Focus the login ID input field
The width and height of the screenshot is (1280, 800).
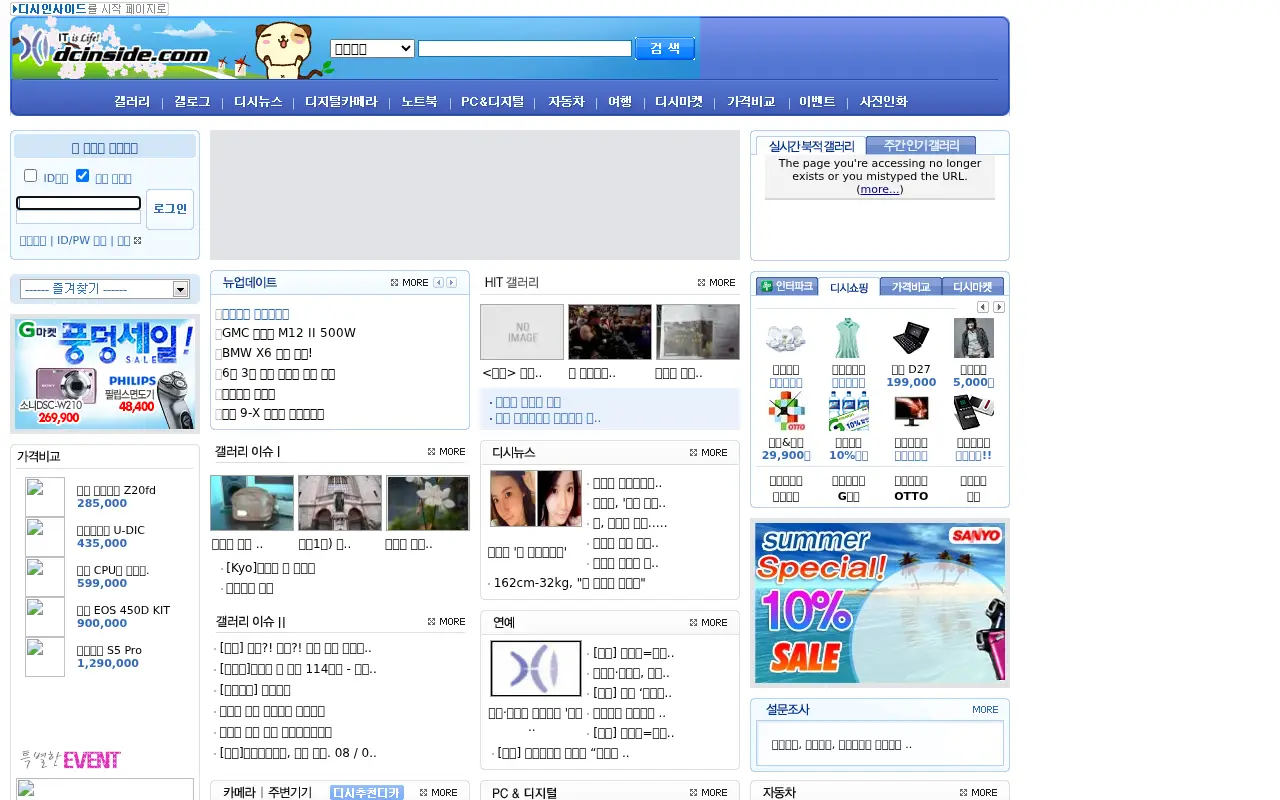pos(78,203)
